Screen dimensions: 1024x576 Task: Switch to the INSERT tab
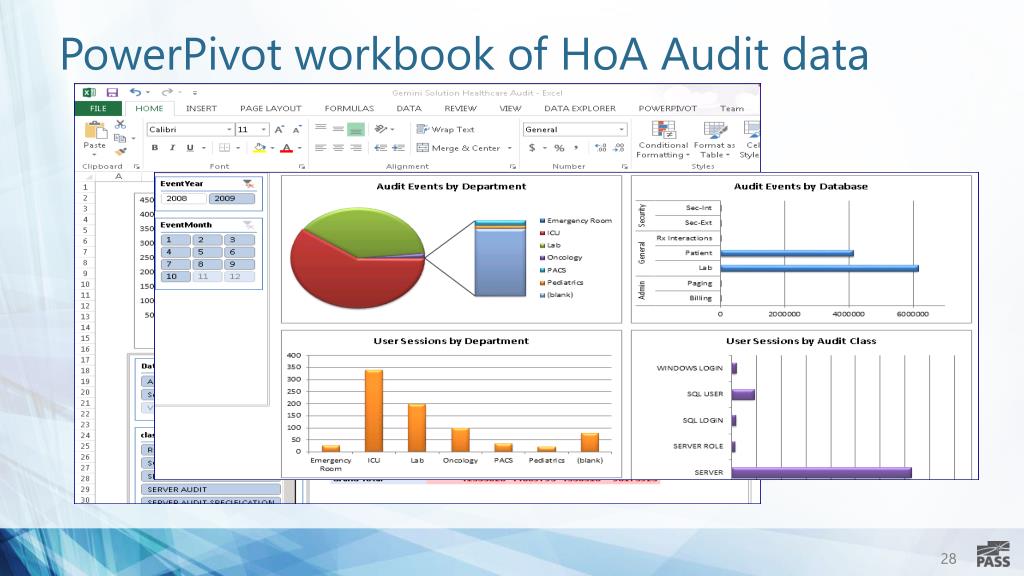[201, 108]
